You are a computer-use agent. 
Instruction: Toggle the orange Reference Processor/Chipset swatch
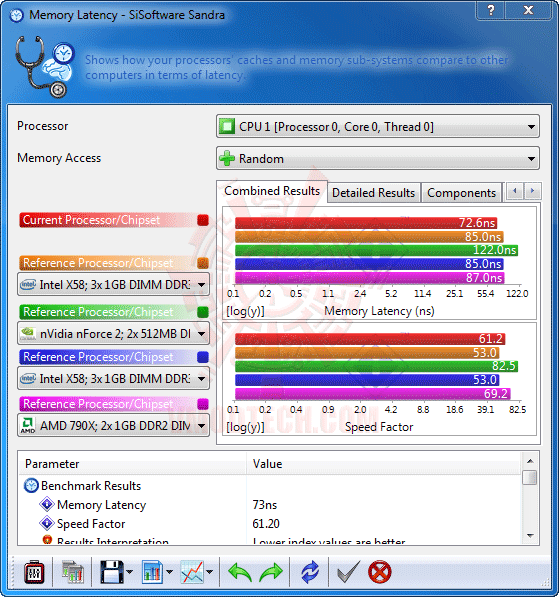[203, 263]
